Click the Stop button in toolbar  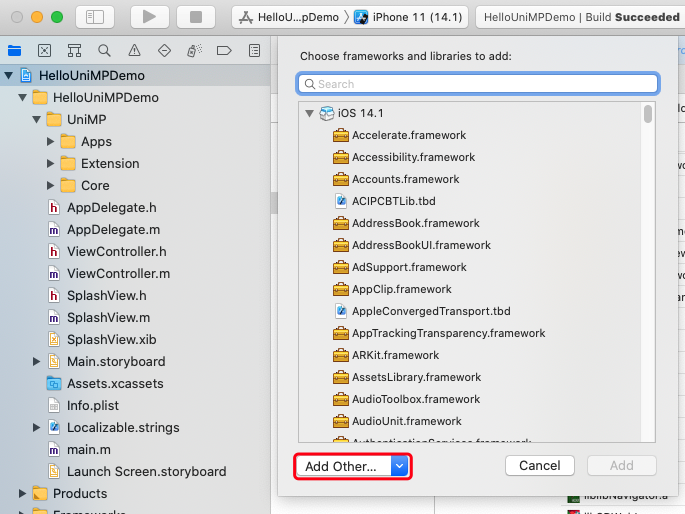point(196,17)
